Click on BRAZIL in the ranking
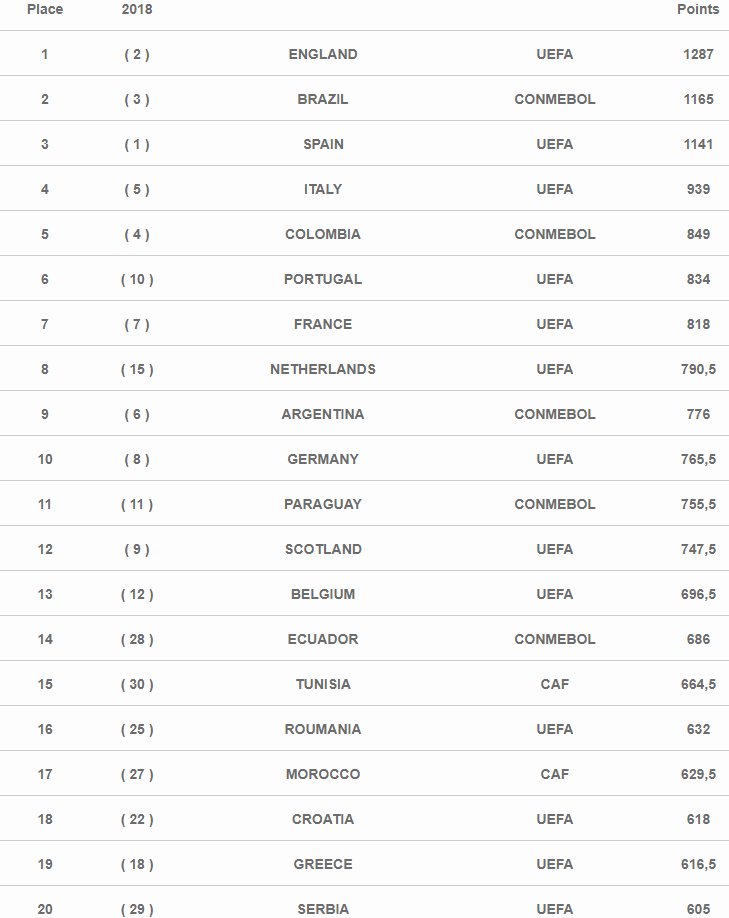 tap(323, 99)
